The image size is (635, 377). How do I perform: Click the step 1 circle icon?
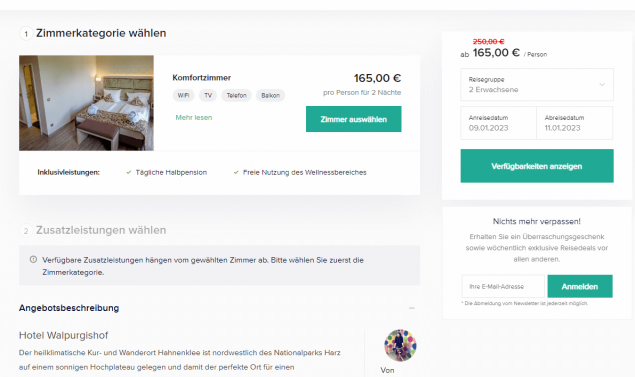26,34
